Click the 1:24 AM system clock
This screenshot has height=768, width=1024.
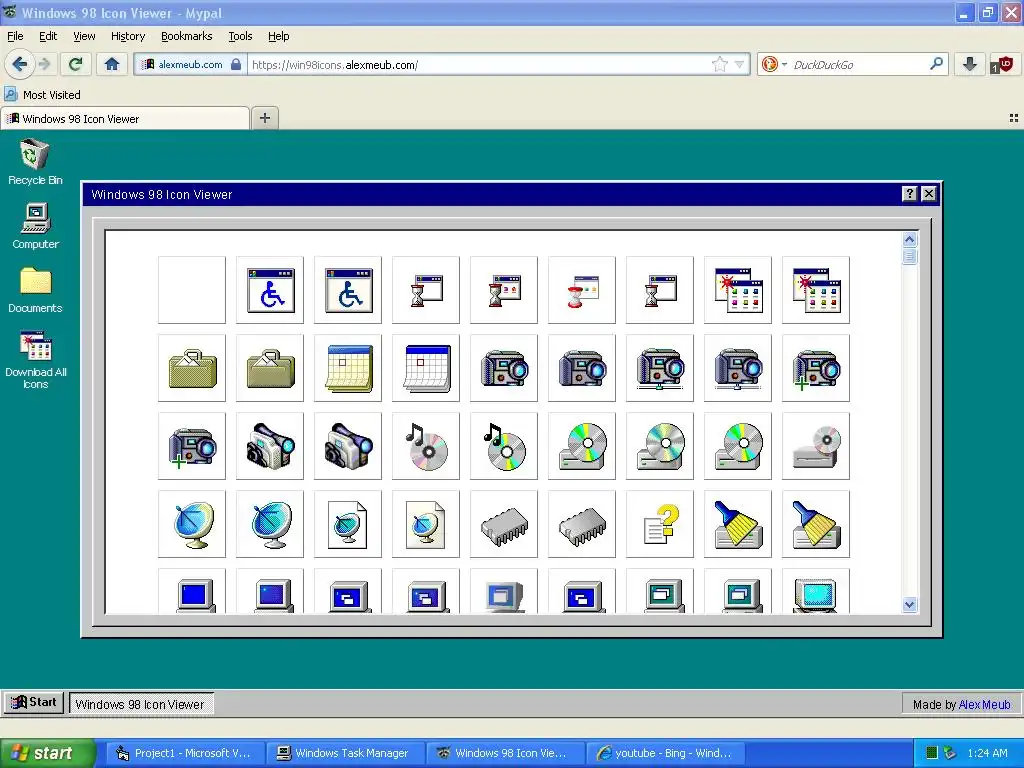point(987,753)
